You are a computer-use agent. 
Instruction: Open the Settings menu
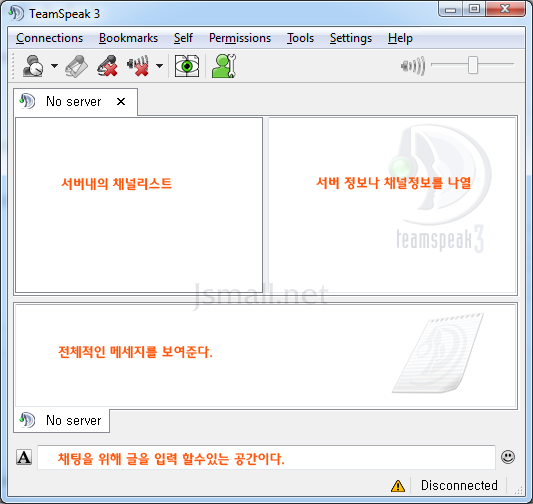[x=351, y=38]
